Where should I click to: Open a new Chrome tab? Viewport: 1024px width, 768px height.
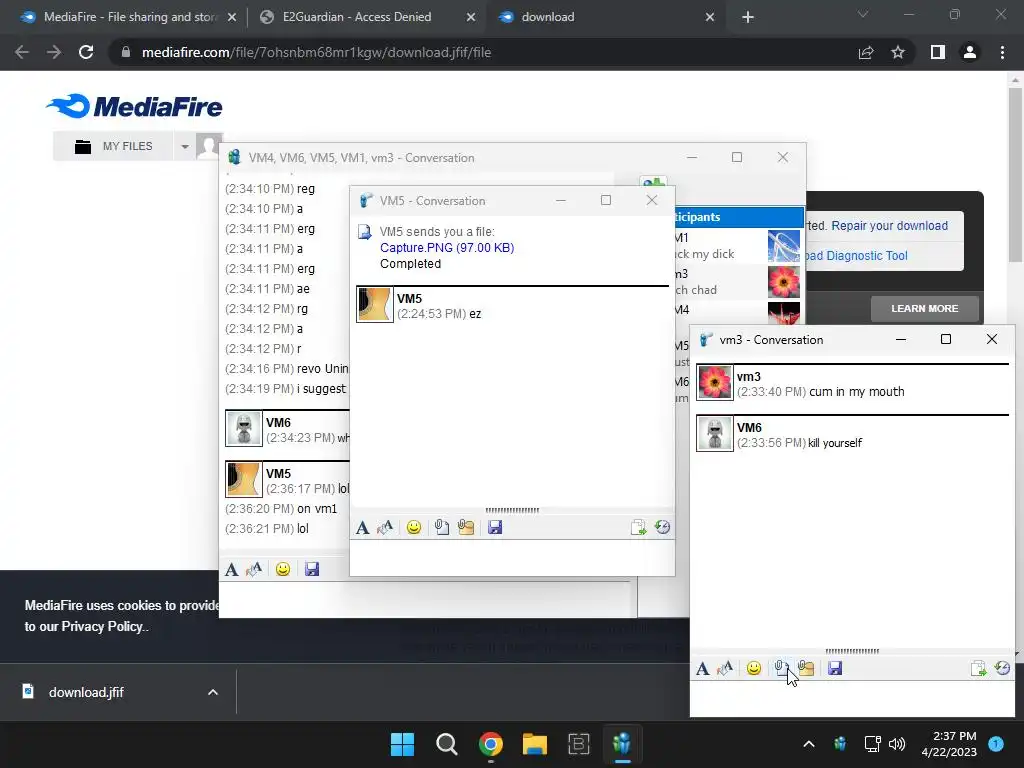pyautogui.click(x=748, y=17)
